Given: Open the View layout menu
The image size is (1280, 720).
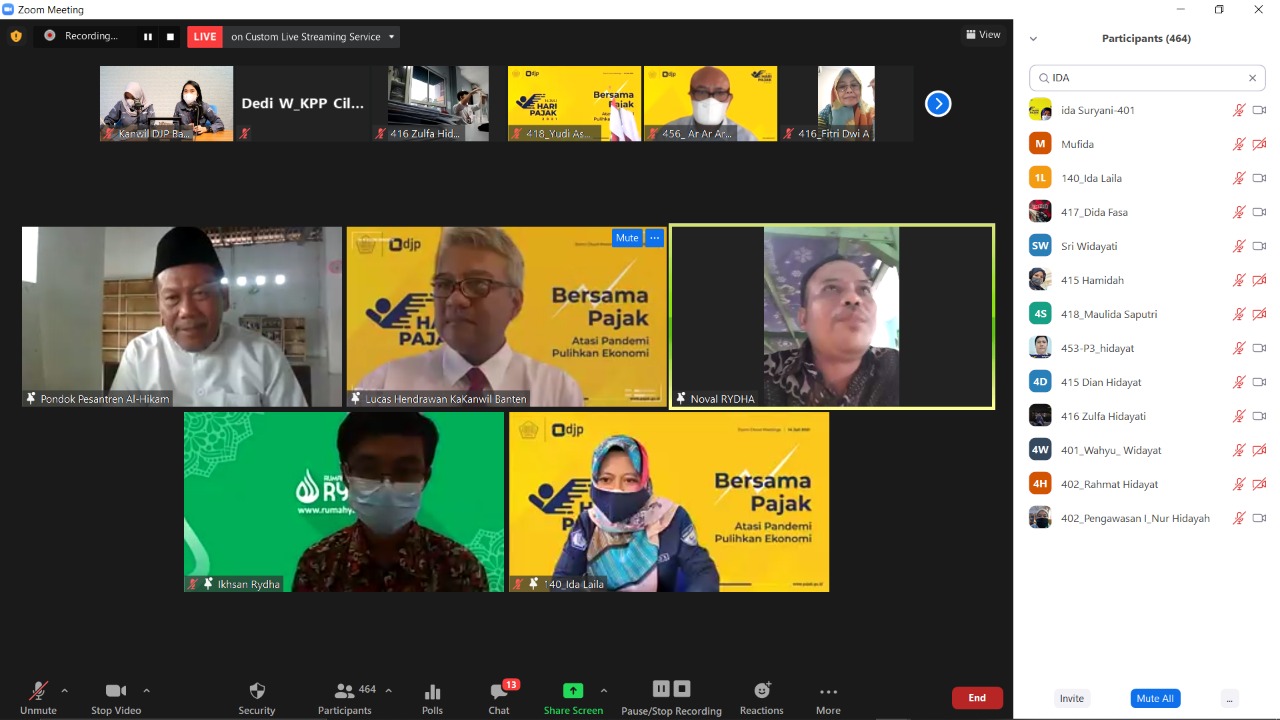Looking at the screenshot, I should pyautogui.click(x=983, y=35).
